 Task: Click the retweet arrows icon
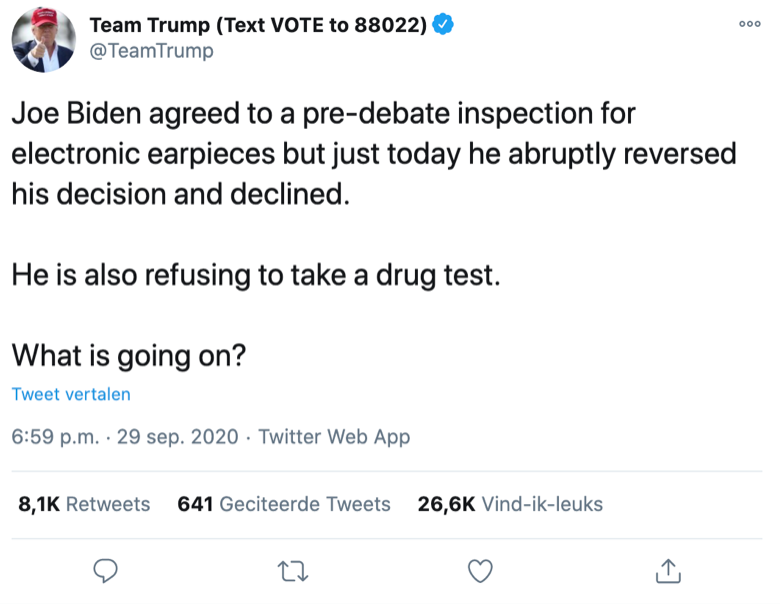click(293, 570)
